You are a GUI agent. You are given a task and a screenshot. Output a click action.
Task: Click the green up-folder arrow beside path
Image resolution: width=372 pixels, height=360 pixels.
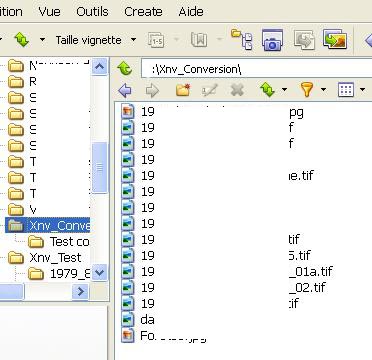(x=125, y=69)
